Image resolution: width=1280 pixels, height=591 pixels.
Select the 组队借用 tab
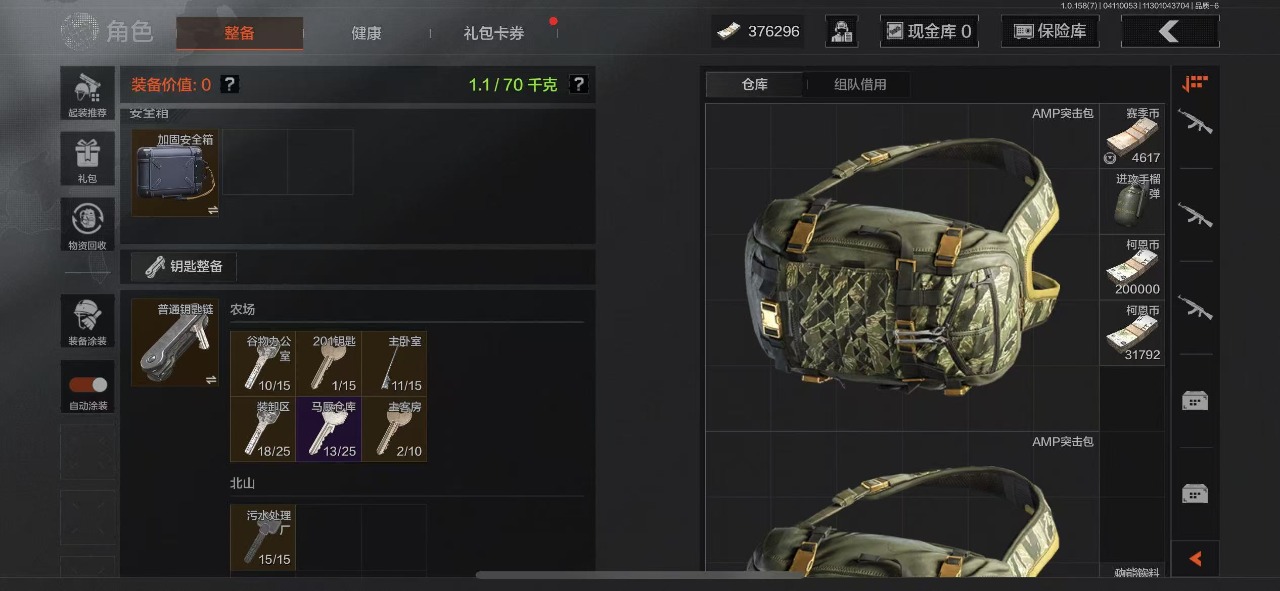point(860,84)
